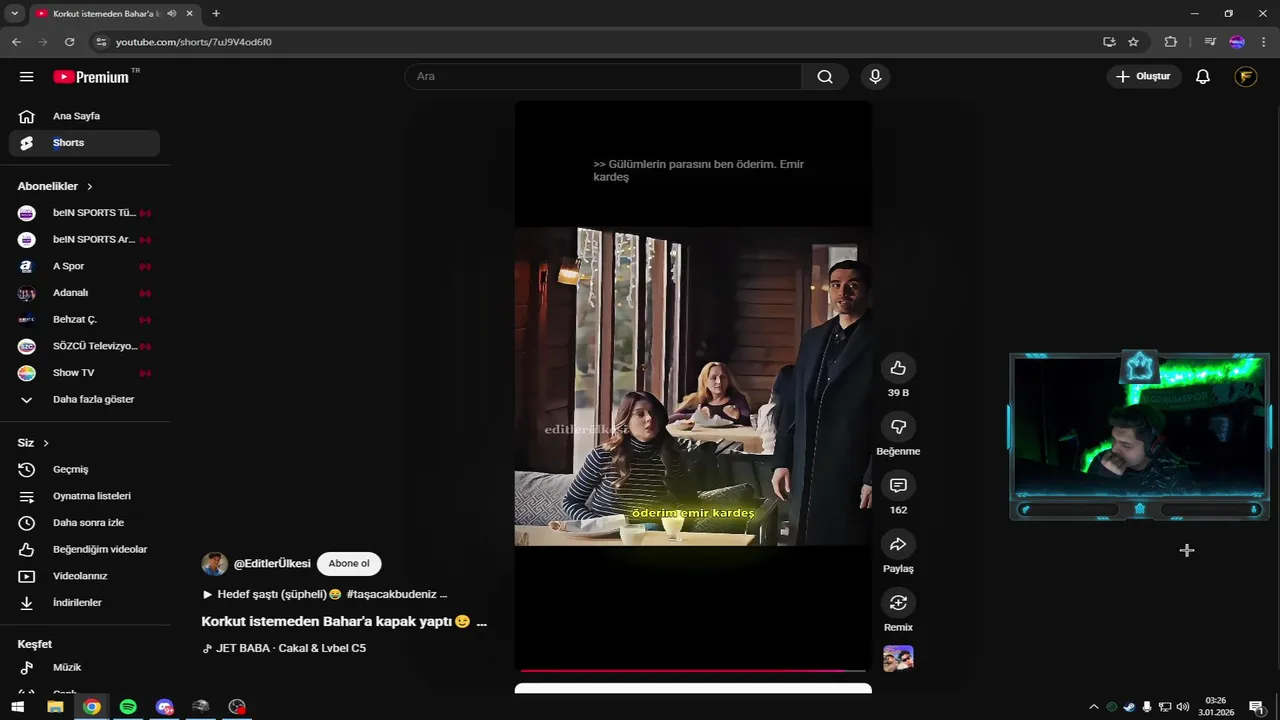Screen dimensions: 1280x720
Task: Open Daha sonra izle list
Action: tap(85, 523)
